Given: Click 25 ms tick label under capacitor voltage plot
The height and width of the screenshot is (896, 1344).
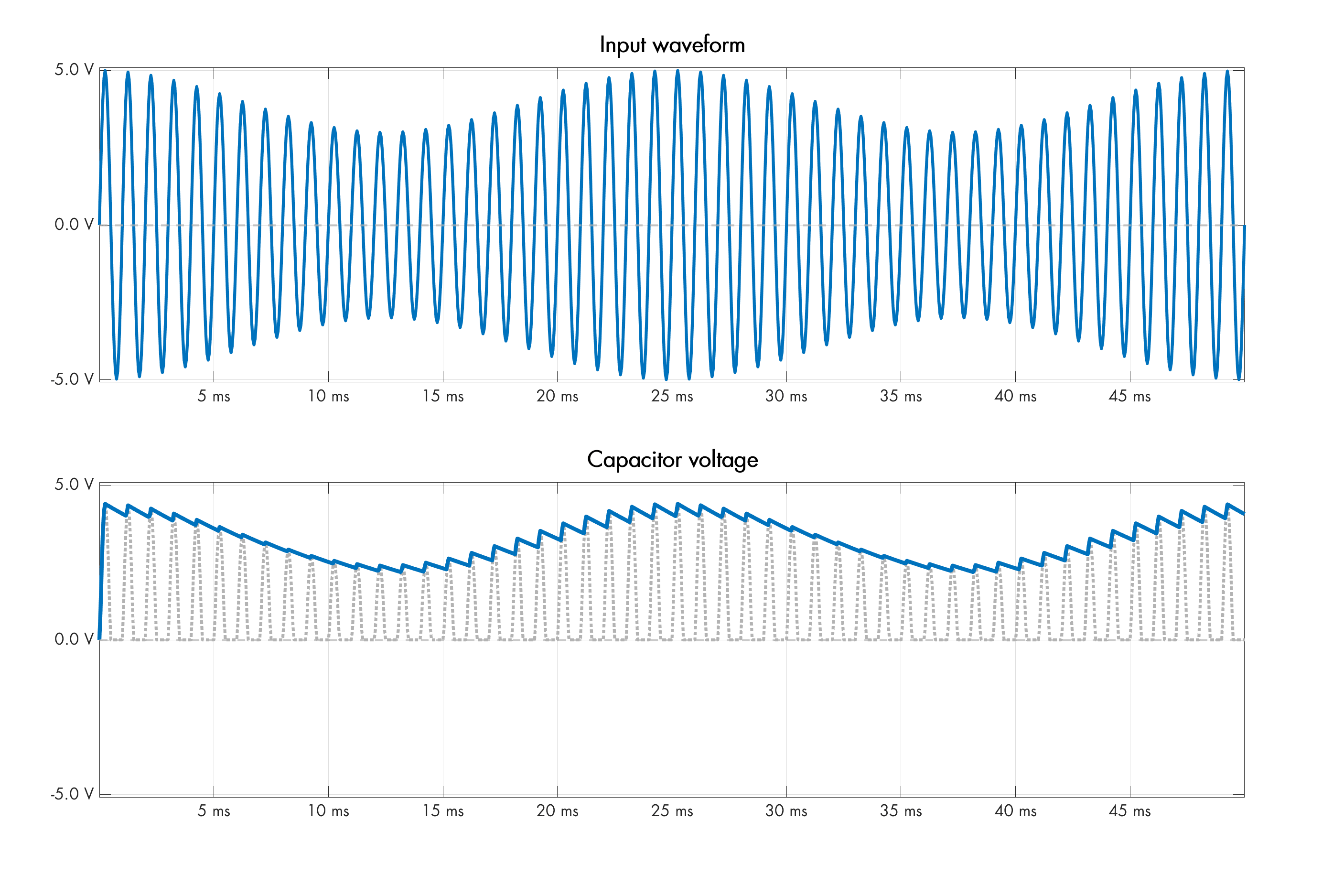Looking at the screenshot, I should [672, 811].
